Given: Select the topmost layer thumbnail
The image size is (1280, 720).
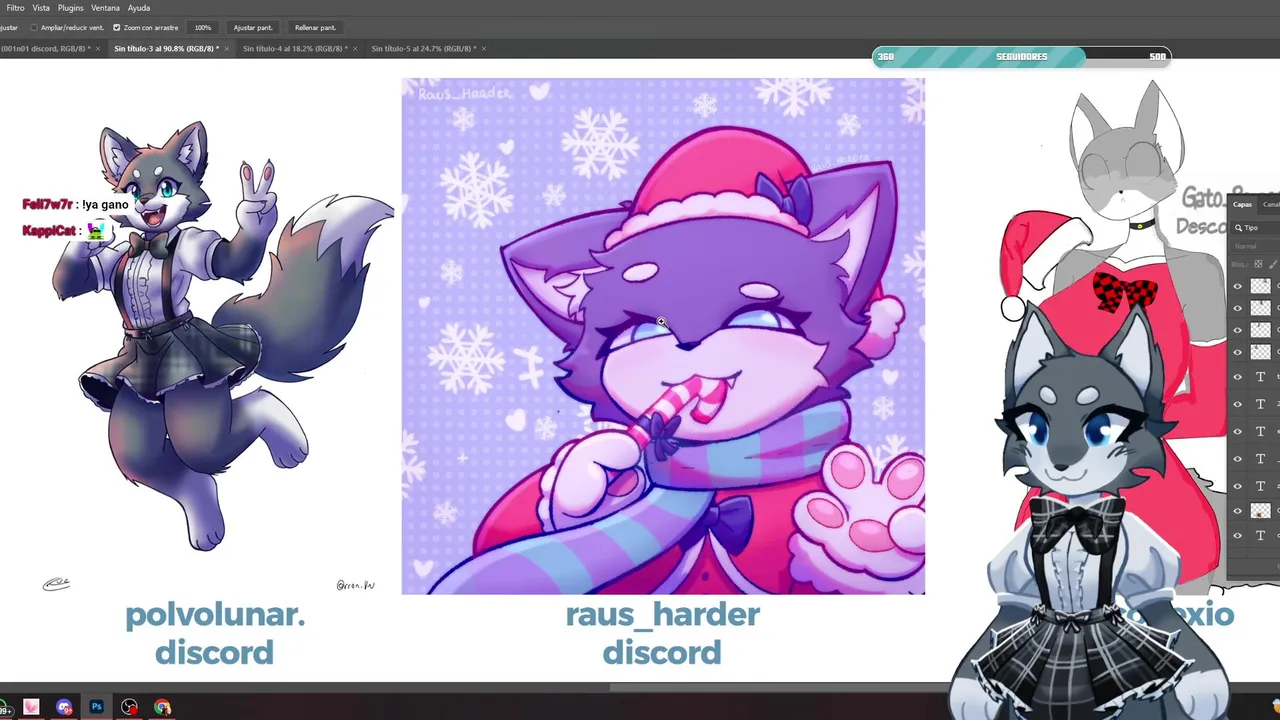Looking at the screenshot, I should pos(1260,286).
